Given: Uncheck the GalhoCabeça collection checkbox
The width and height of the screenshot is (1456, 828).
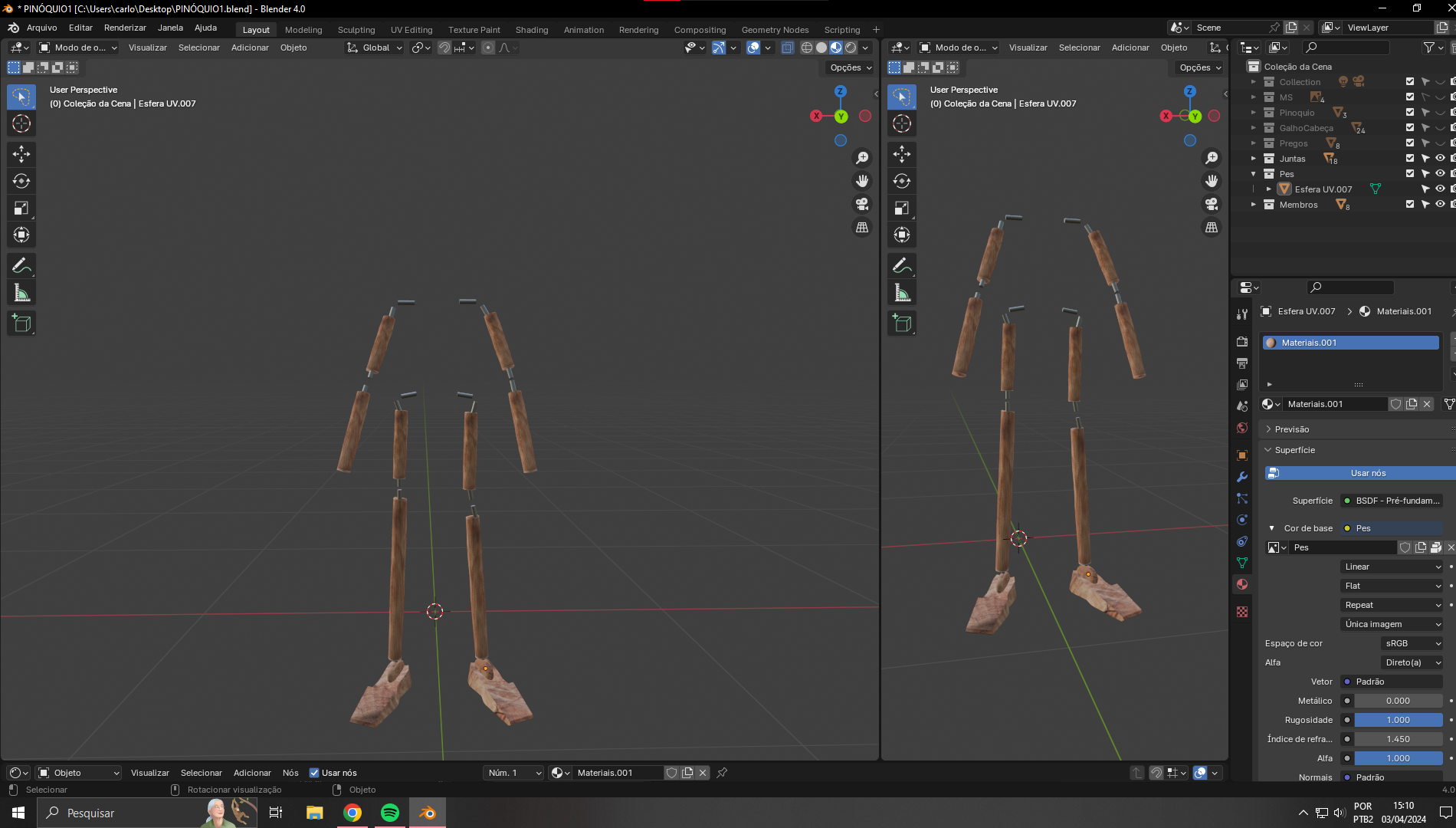Looking at the screenshot, I should 1410,127.
